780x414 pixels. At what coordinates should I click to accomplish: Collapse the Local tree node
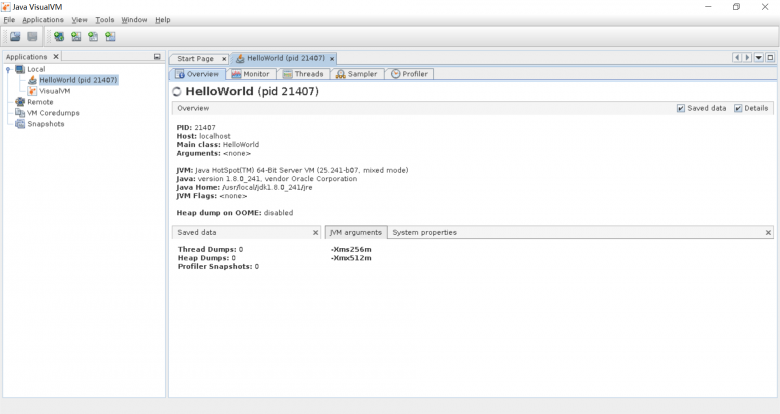[x=8, y=69]
